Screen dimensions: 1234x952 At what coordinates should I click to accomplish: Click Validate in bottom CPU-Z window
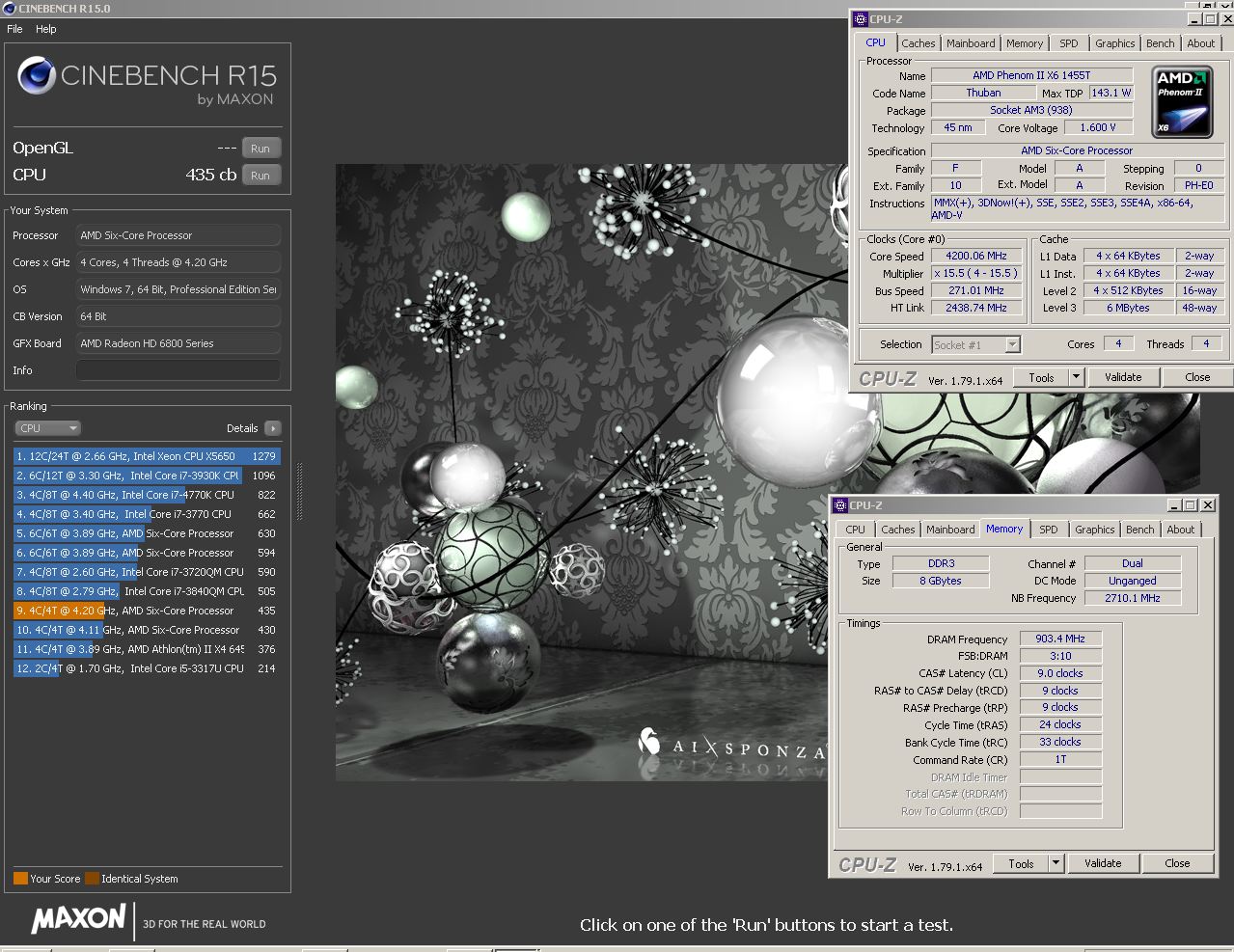[1103, 864]
